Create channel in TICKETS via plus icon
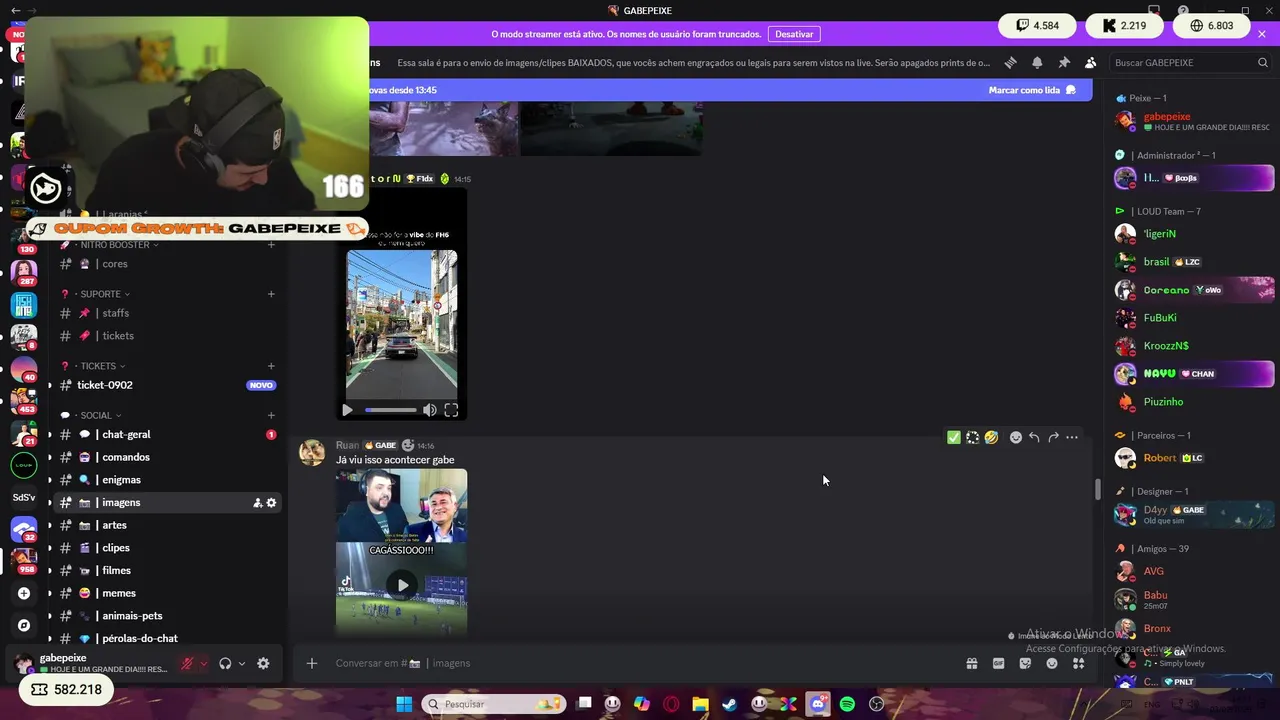Viewport: 1280px width, 720px height. pos(271,366)
